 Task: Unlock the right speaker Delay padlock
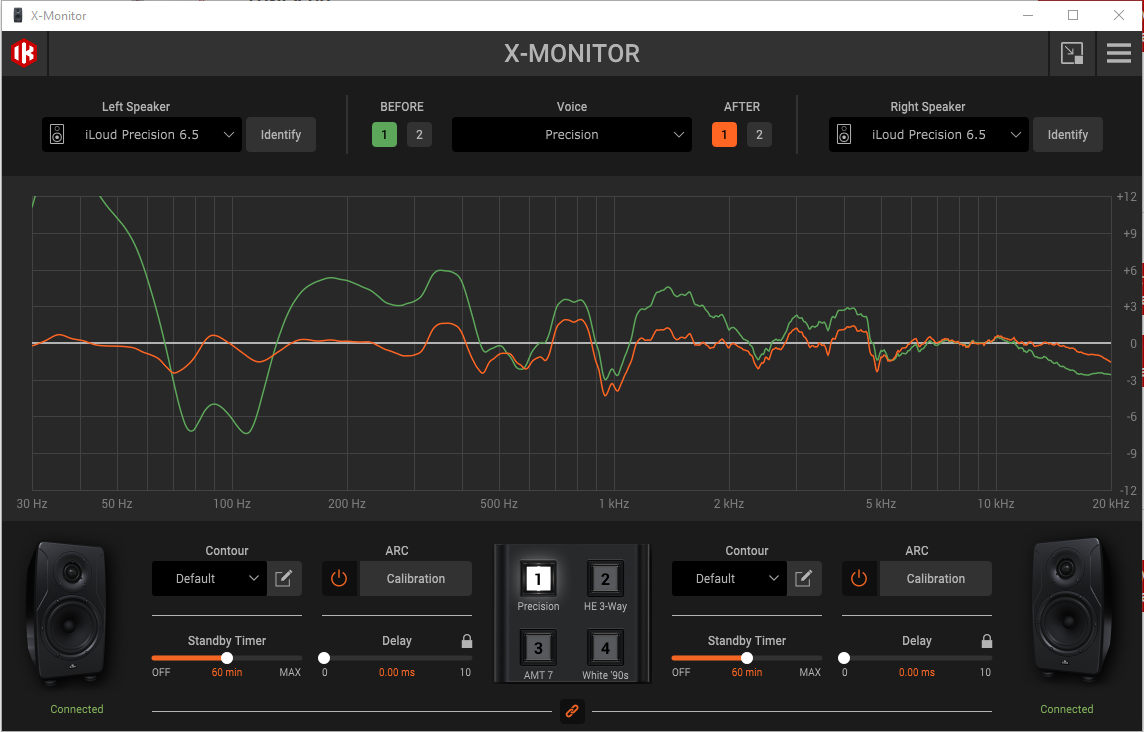tap(986, 641)
